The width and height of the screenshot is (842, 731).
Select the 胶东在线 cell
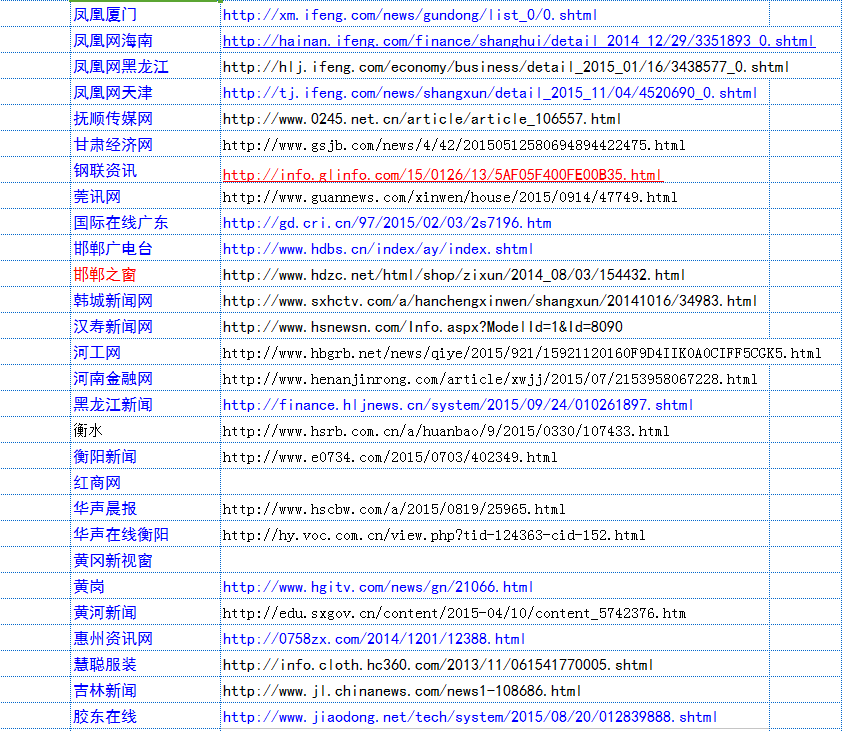146,716
